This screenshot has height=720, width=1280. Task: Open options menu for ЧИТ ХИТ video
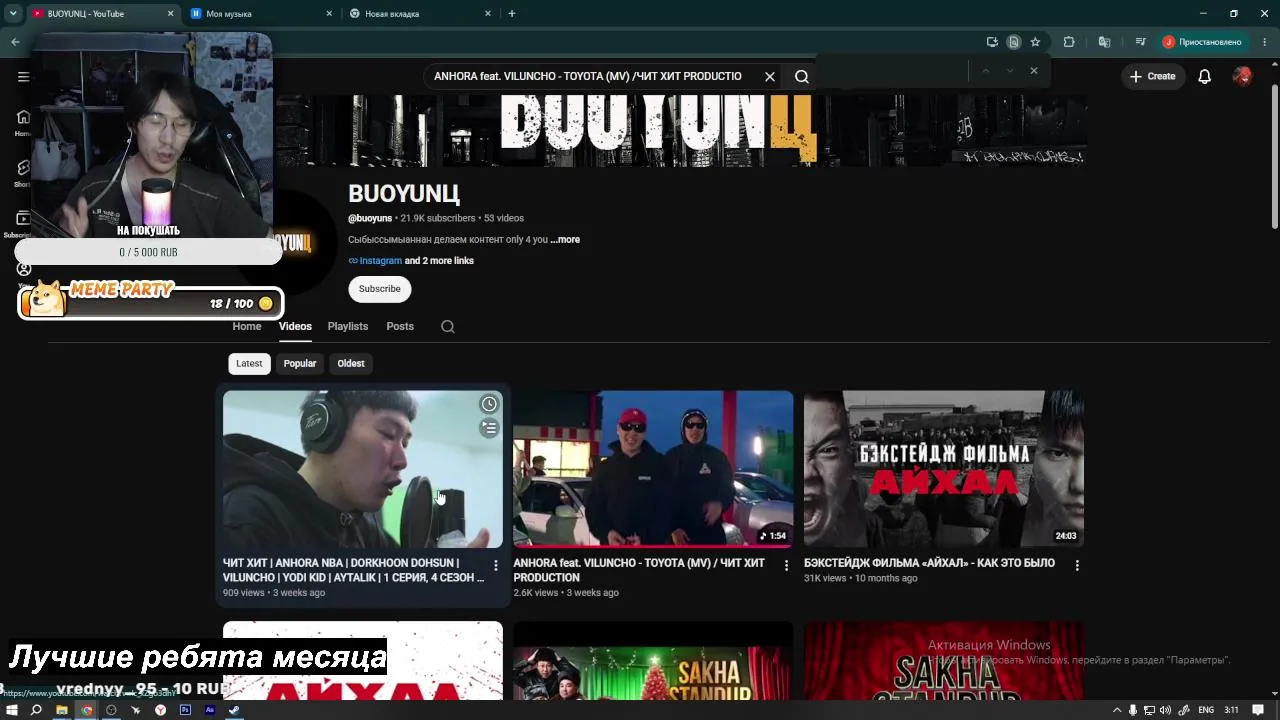click(x=496, y=566)
